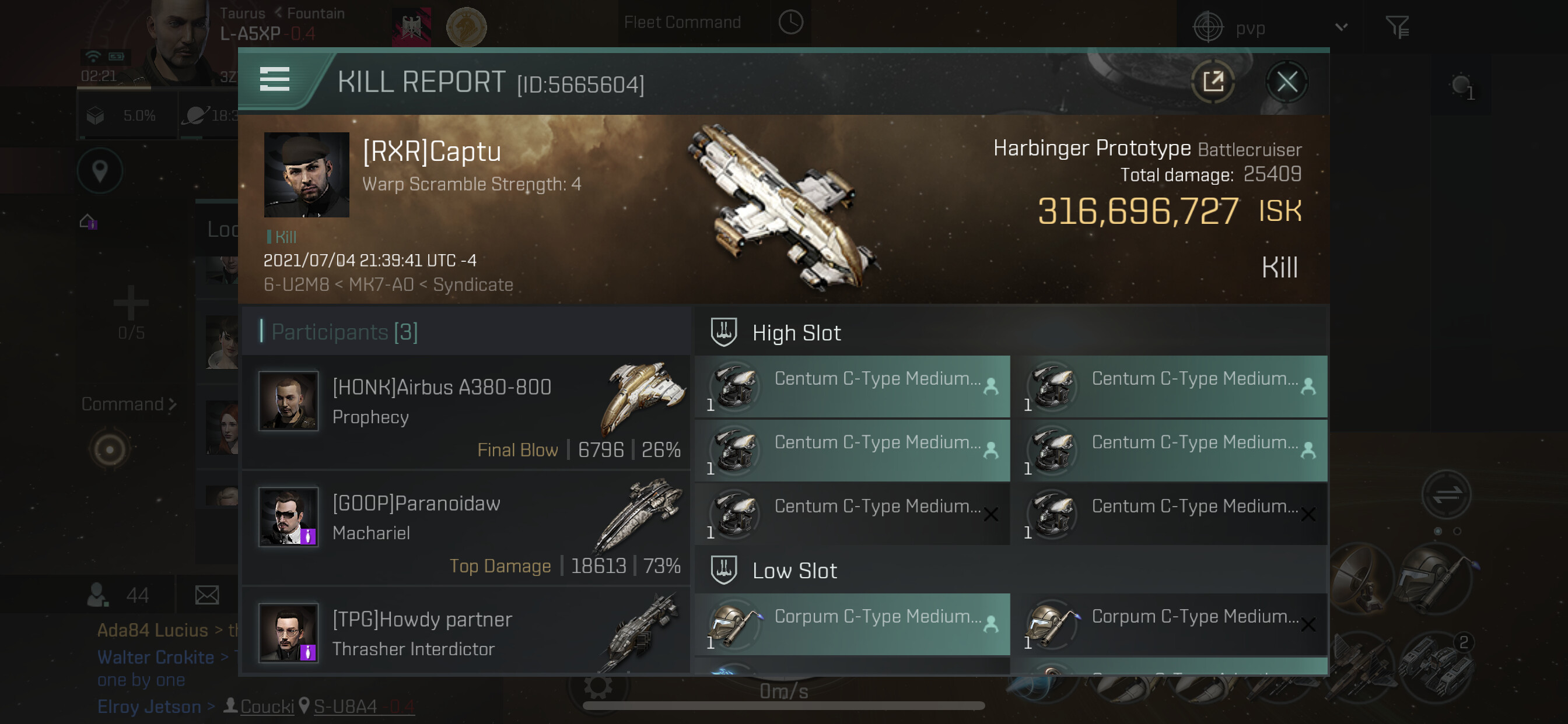Open the fleet command clock icon

pyautogui.click(x=790, y=23)
